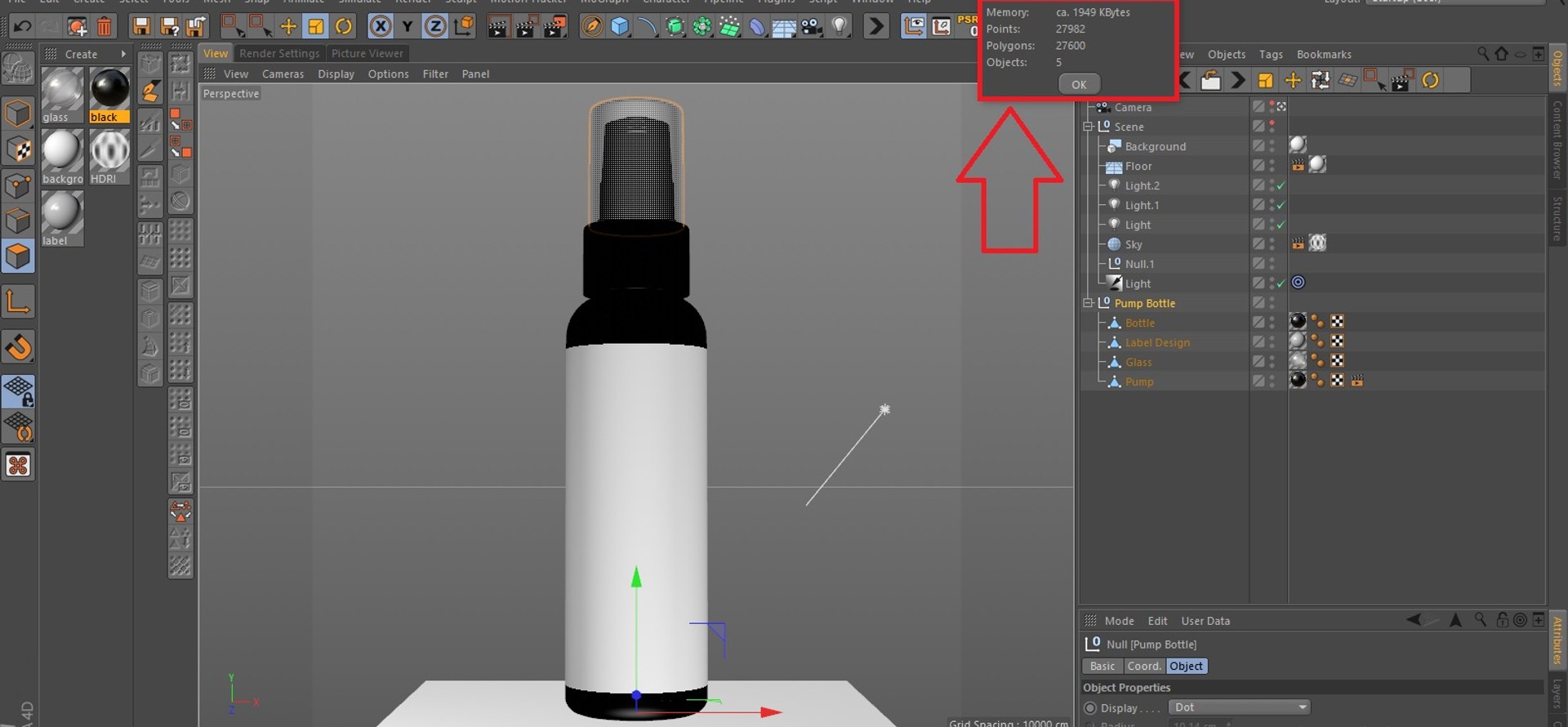Screen dimensions: 1568x727
Task: Toggle visibility dots for Floor object
Action: coord(1272,166)
